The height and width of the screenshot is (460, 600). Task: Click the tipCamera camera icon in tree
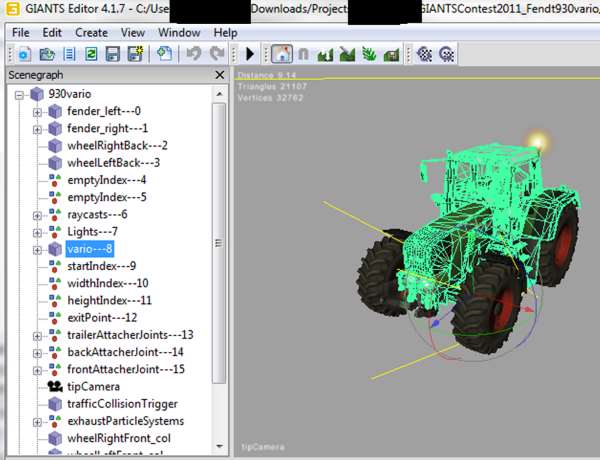point(55,387)
